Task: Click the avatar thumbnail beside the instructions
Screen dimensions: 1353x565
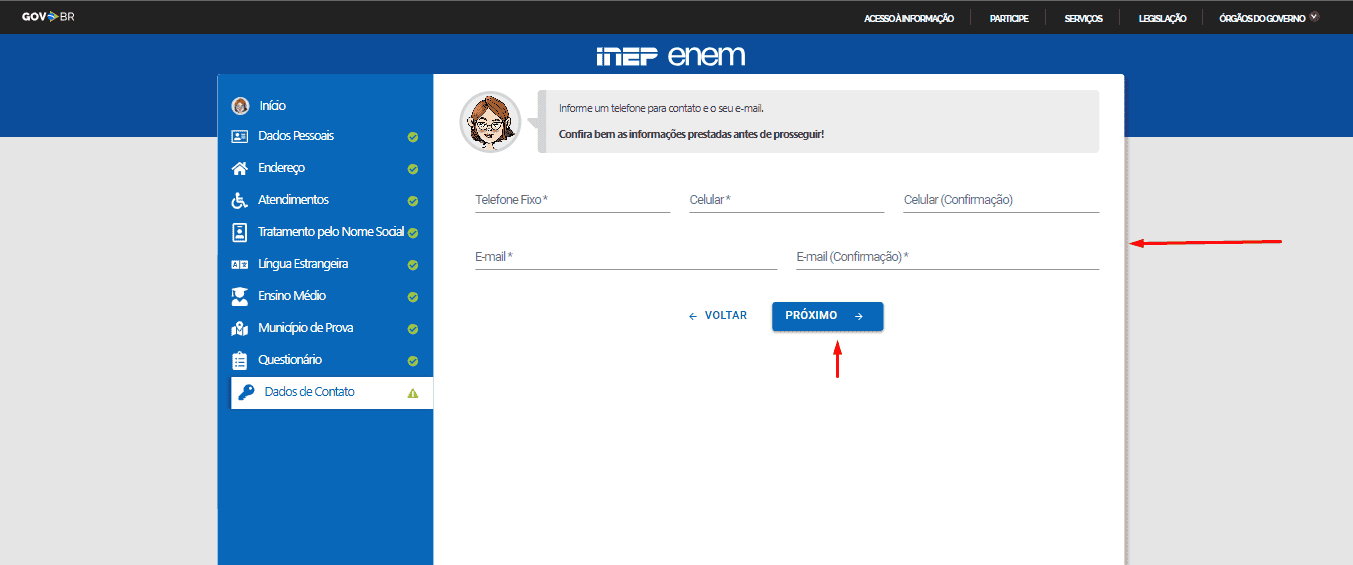Action: pos(490,121)
